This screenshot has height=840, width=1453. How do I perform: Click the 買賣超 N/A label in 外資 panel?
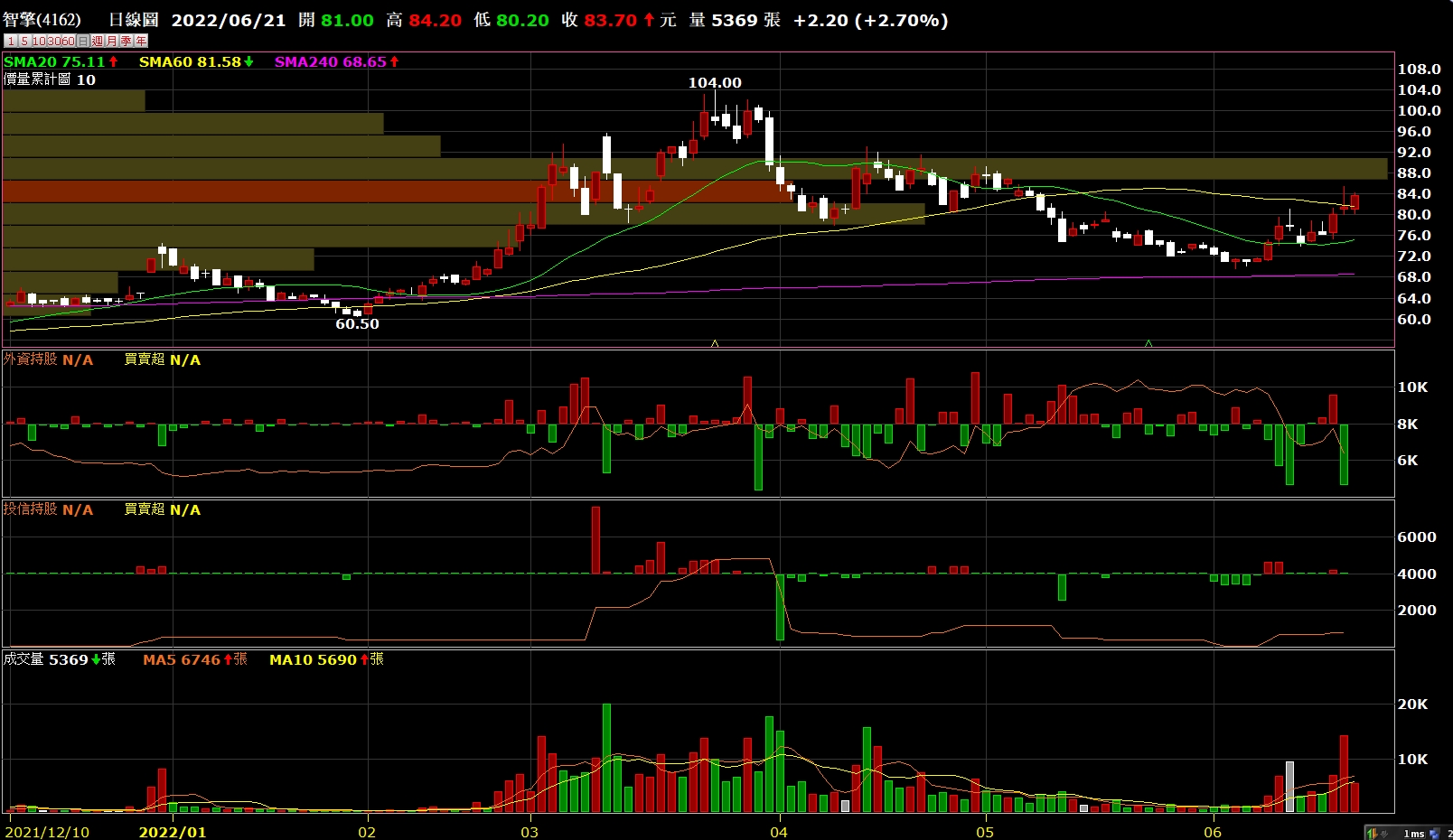(x=162, y=359)
